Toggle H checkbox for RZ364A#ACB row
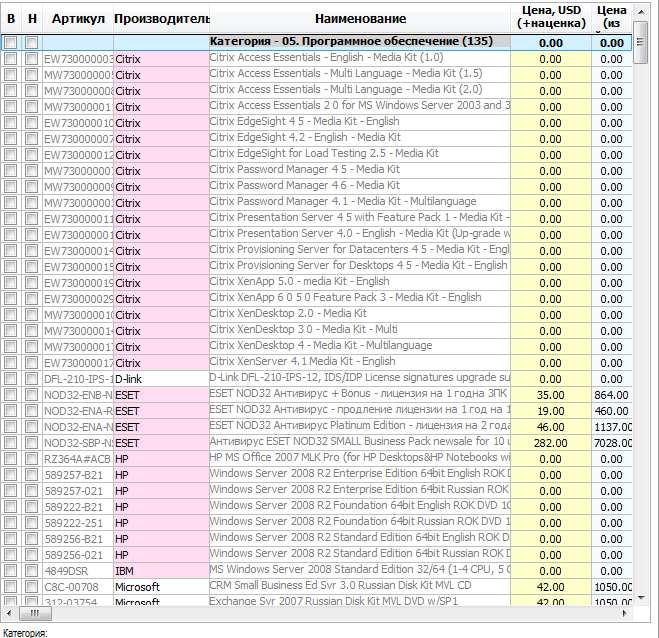This screenshot has height=638, width=659. click(x=32, y=459)
